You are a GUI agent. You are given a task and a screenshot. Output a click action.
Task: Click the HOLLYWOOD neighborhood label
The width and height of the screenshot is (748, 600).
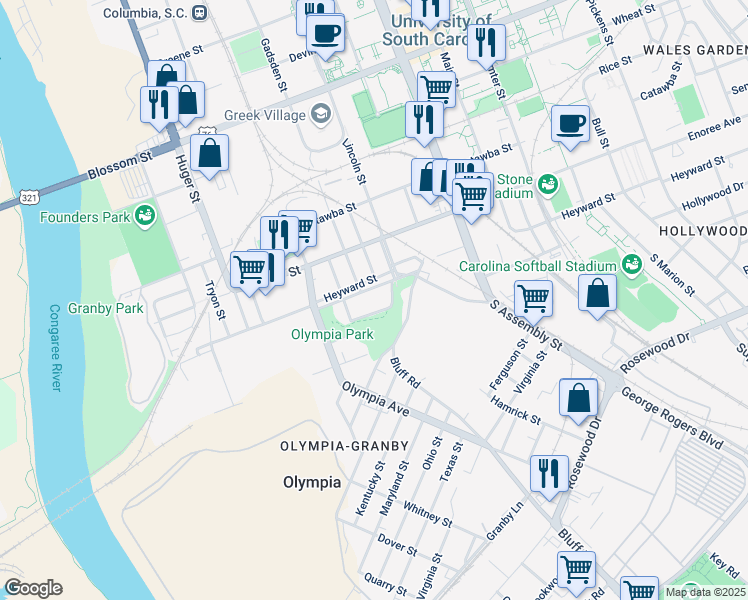click(703, 231)
